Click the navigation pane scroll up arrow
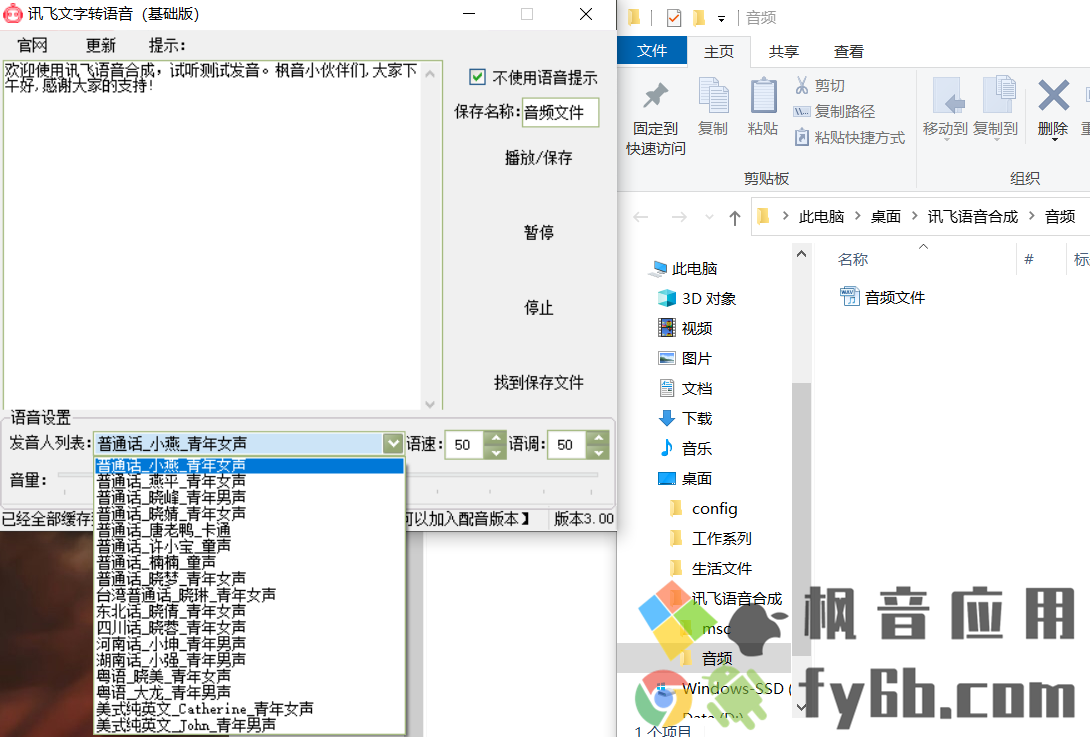 click(802, 254)
